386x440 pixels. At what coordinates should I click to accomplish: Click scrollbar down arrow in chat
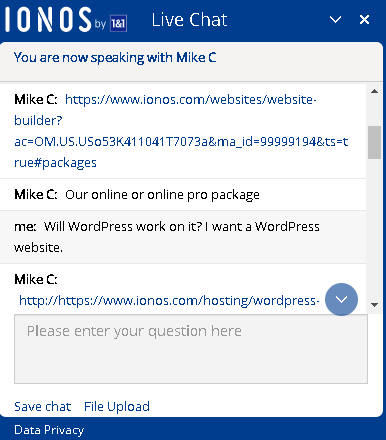(x=374, y=305)
